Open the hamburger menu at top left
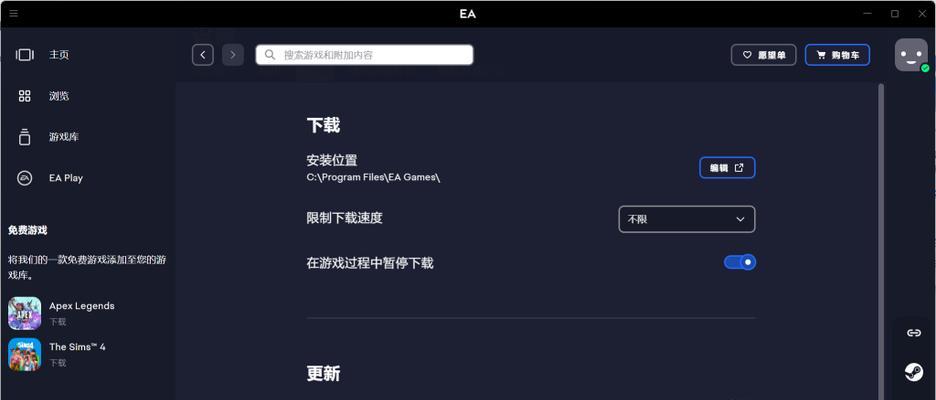Screen dimensions: 936x400 (14, 13)
